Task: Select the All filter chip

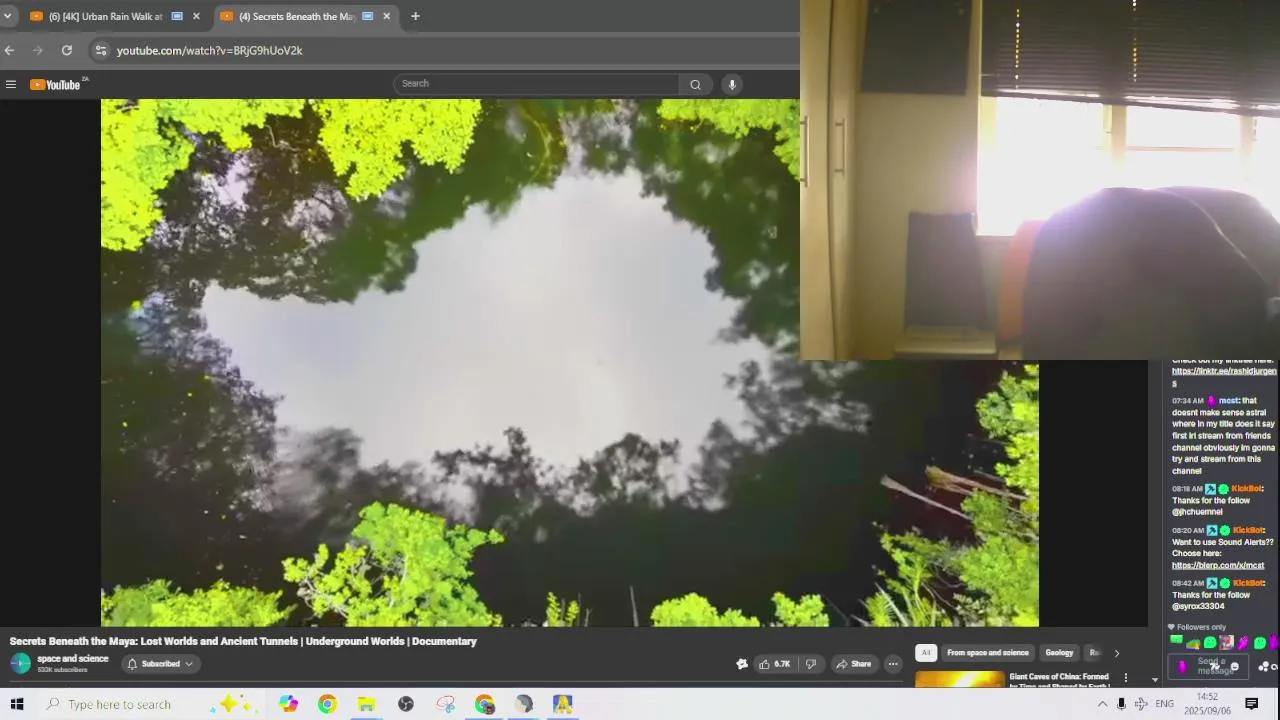Action: [x=926, y=653]
